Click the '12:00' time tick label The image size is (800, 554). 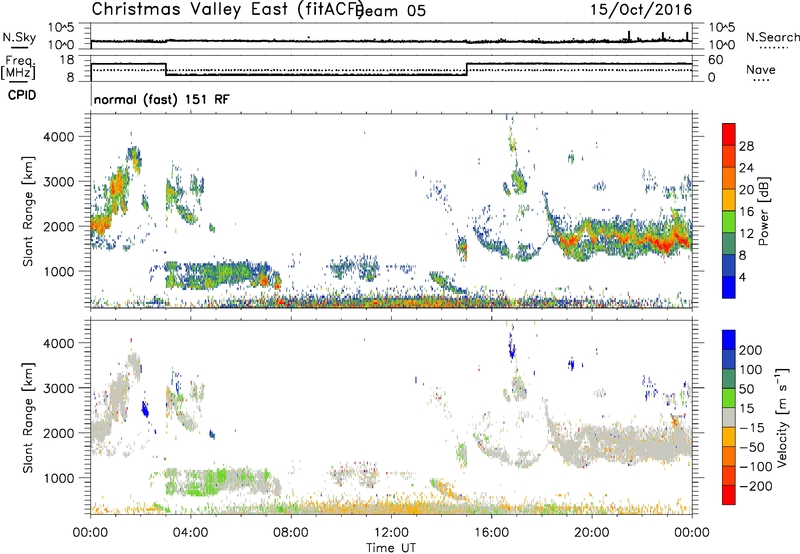pos(391,533)
